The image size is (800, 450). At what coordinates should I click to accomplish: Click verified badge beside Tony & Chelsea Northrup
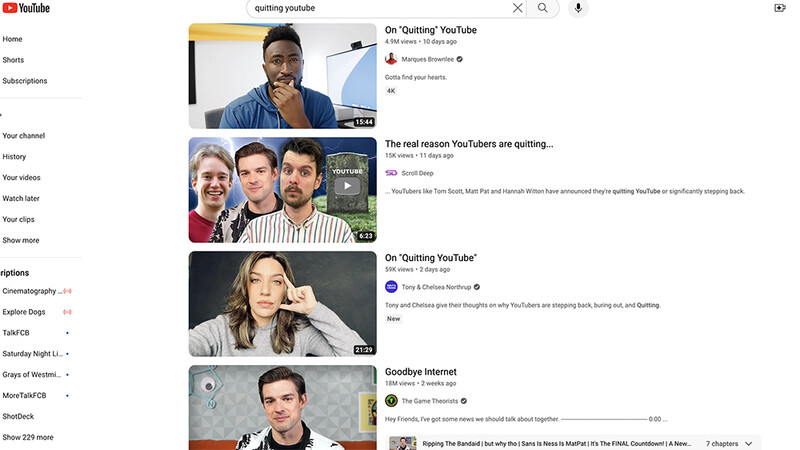(x=477, y=287)
